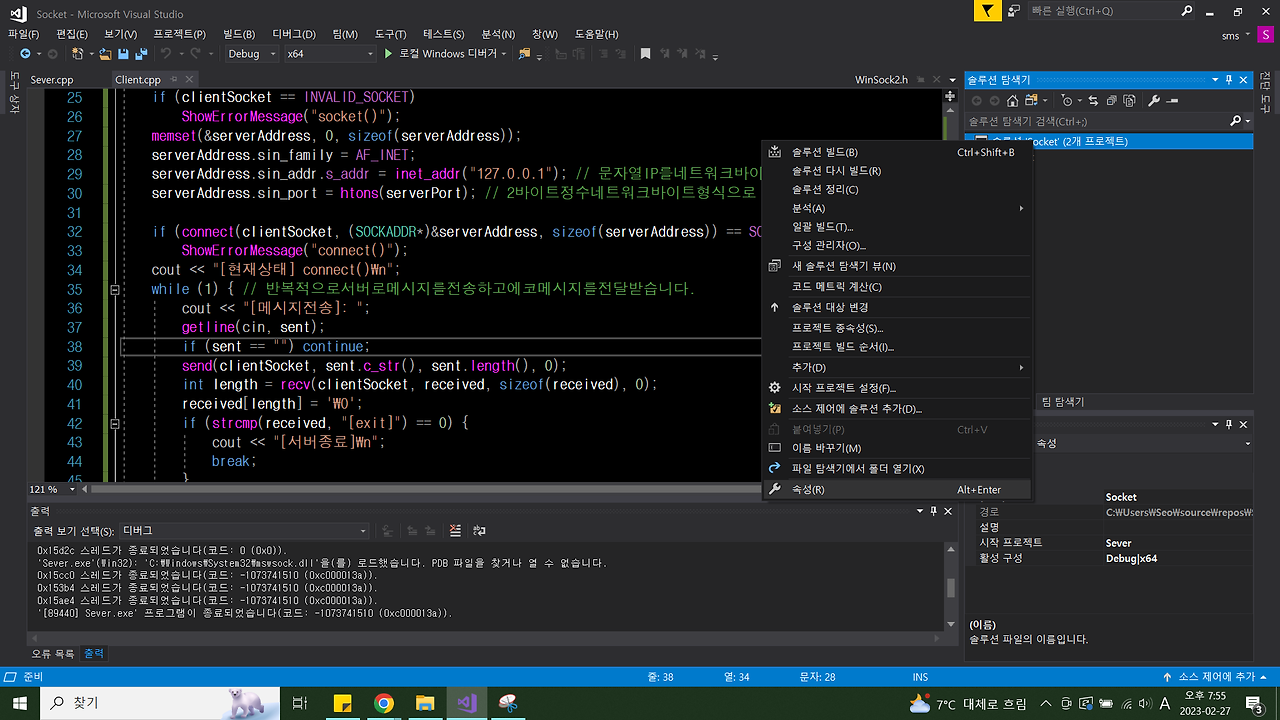The image size is (1280, 720).
Task: Toggle a bookmark using toolbar bookmark icon
Action: [x=645, y=53]
